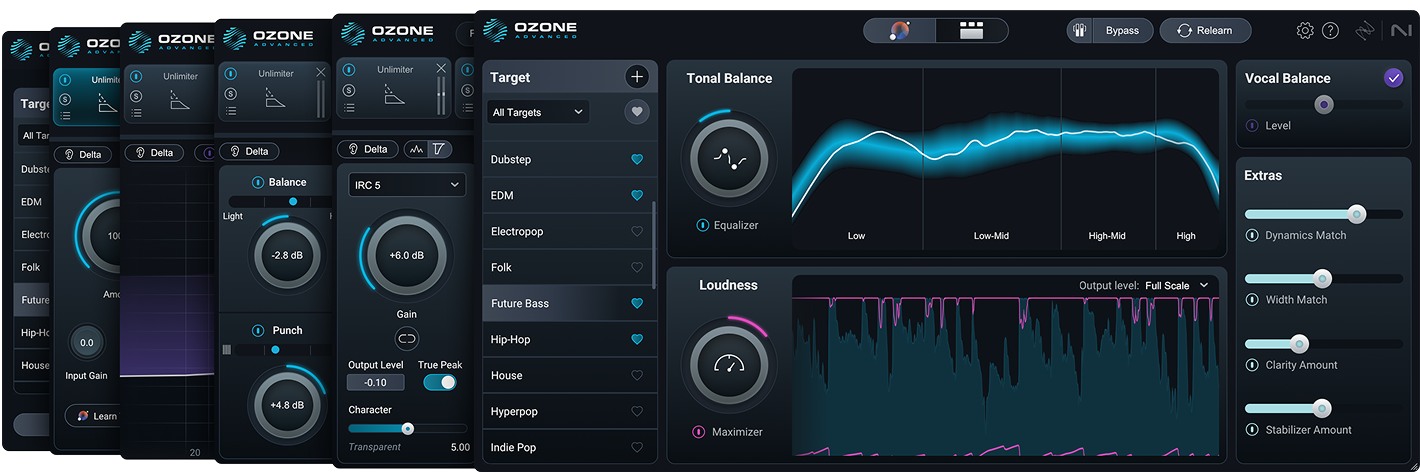
Task: Click the threshold view icon beside Delta
Action: coord(439,150)
